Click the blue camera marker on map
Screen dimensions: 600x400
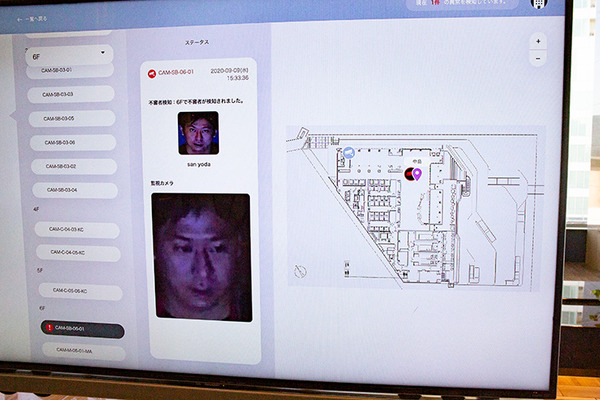click(349, 153)
